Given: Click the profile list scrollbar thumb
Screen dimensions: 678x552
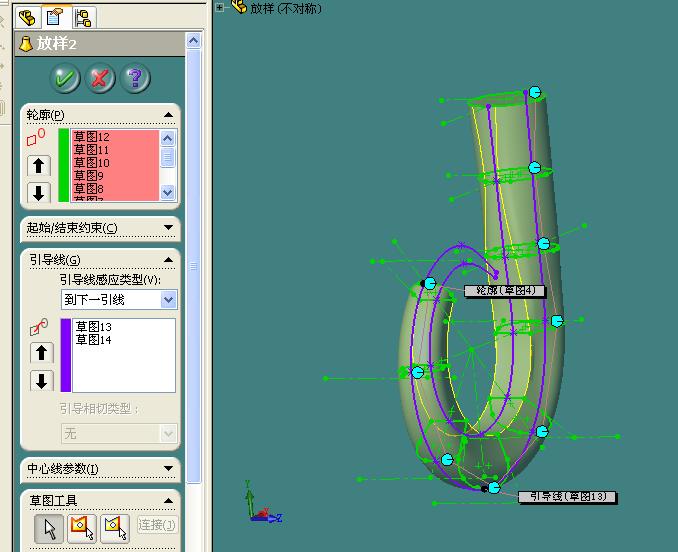Looking at the screenshot, I should (x=167, y=157).
